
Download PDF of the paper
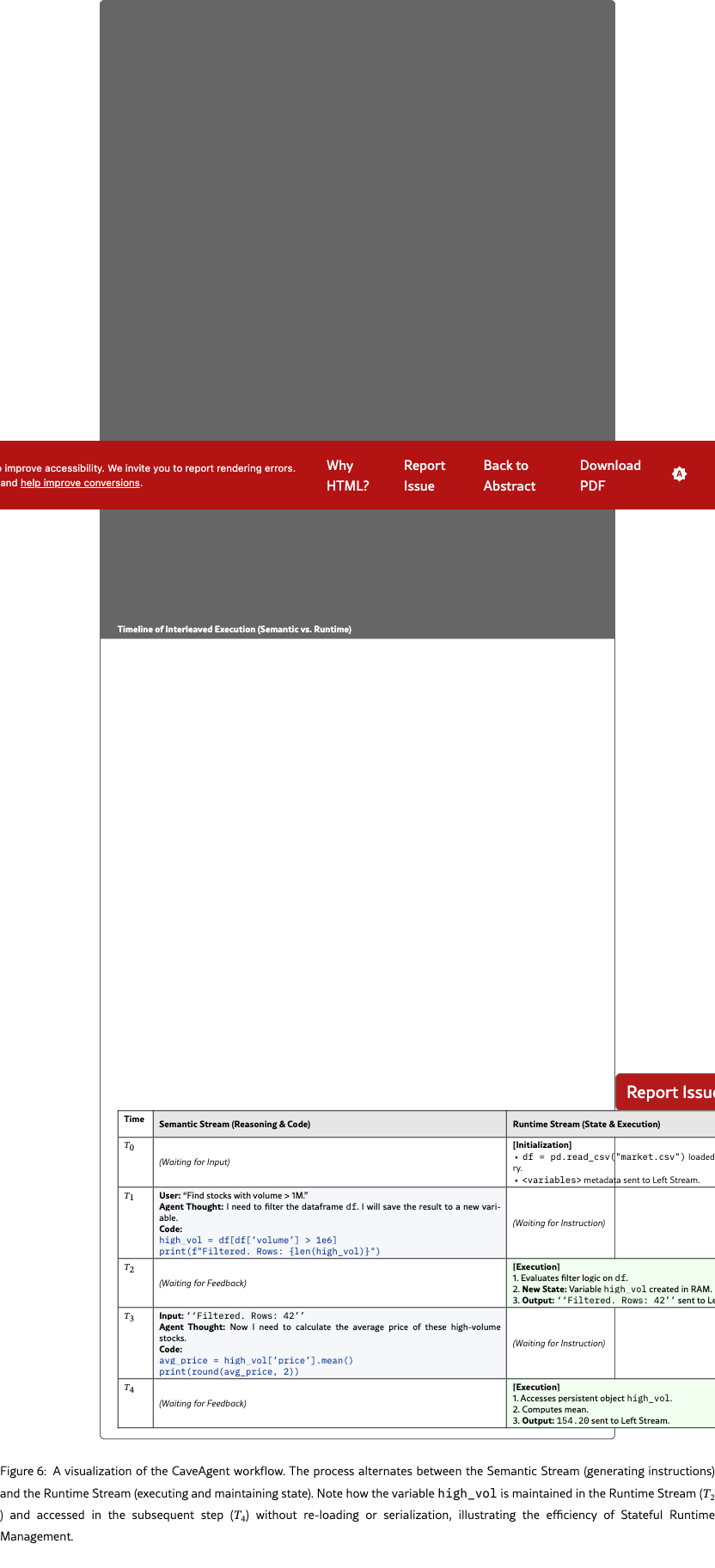point(609,475)
